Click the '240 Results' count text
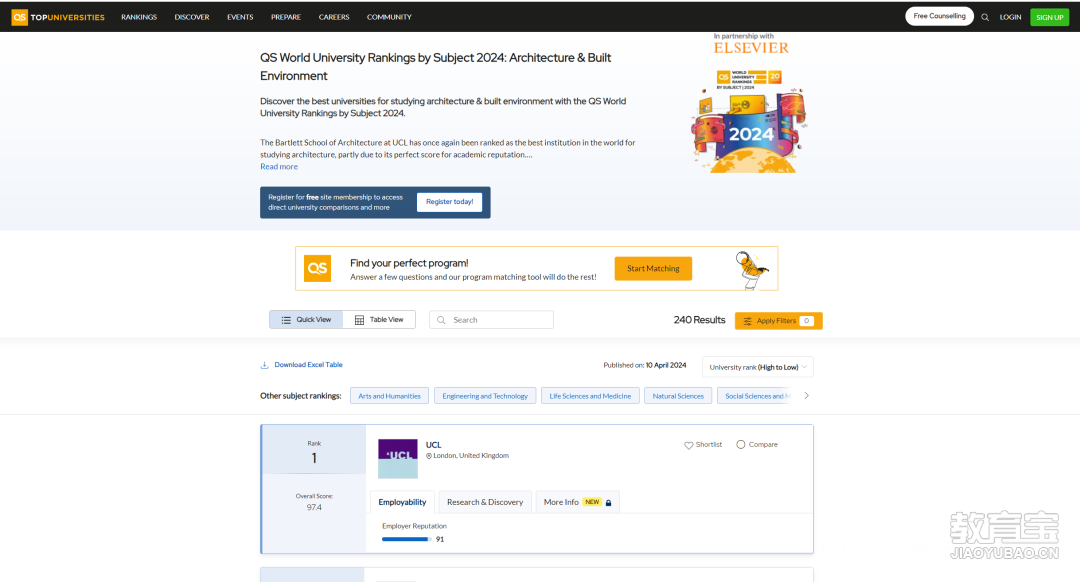This screenshot has width=1080, height=582. tap(699, 320)
